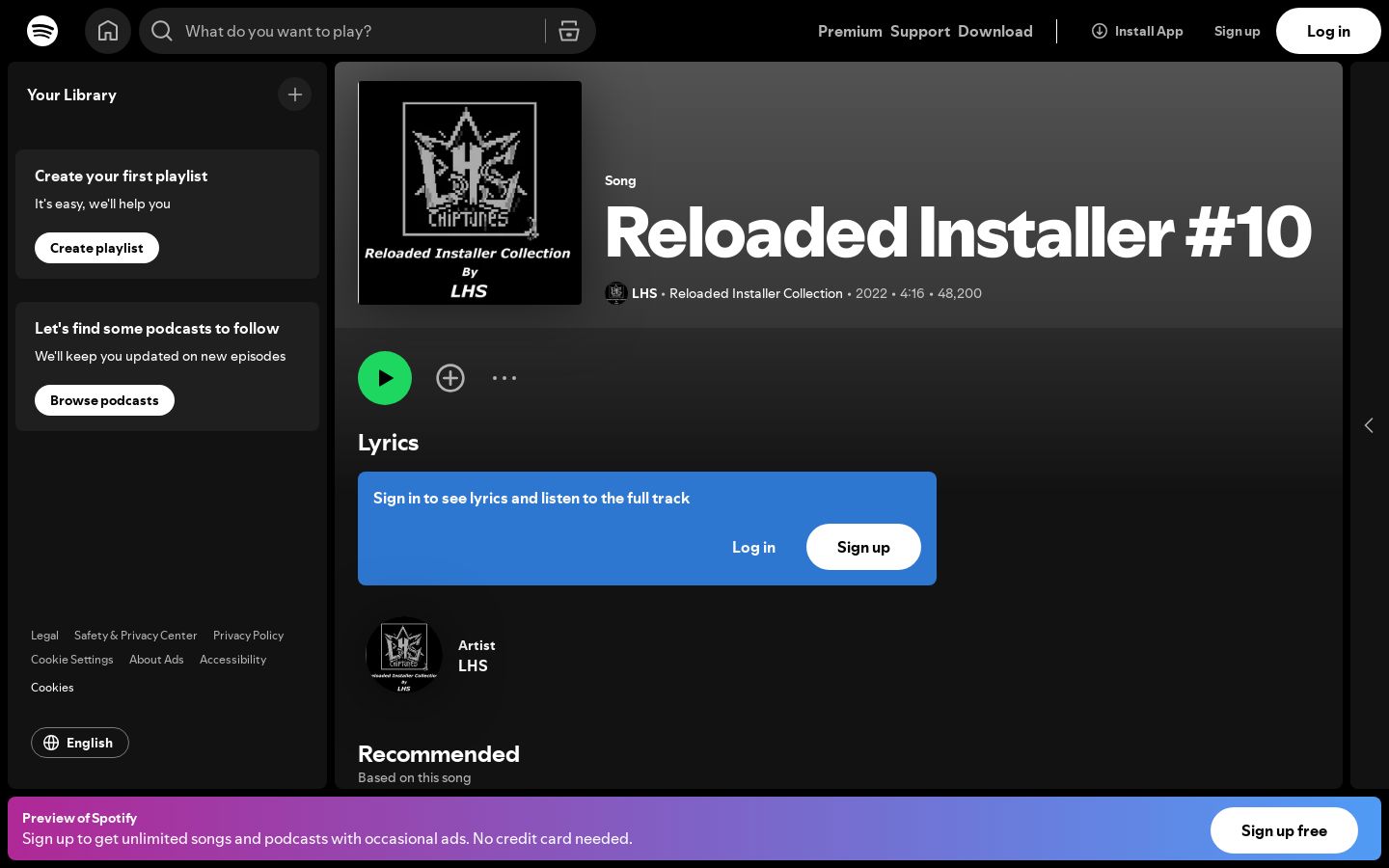The image size is (1389, 868).
Task: Create a playlist with the plus icon
Action: tap(295, 95)
